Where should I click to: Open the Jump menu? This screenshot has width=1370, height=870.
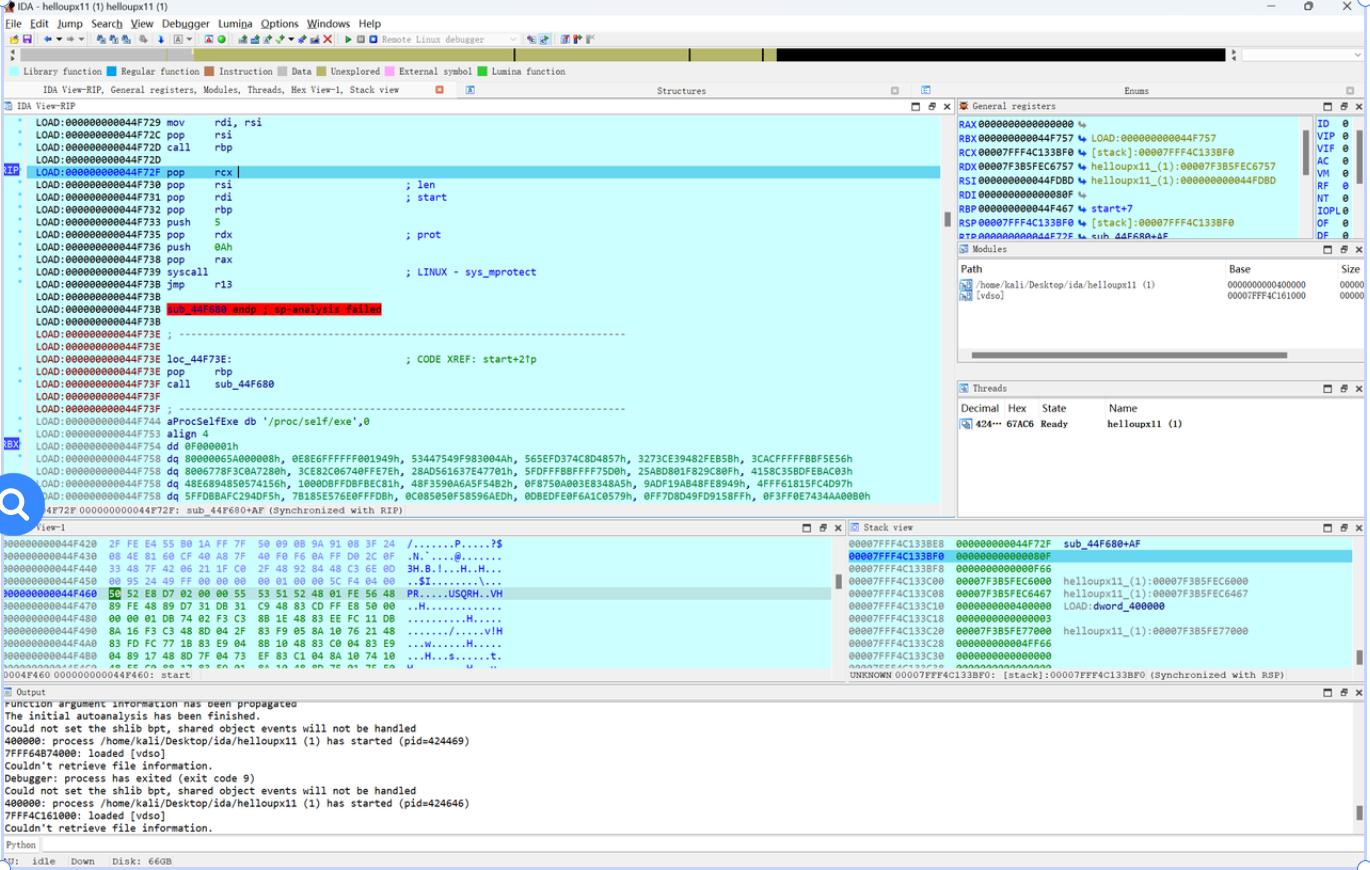70,23
